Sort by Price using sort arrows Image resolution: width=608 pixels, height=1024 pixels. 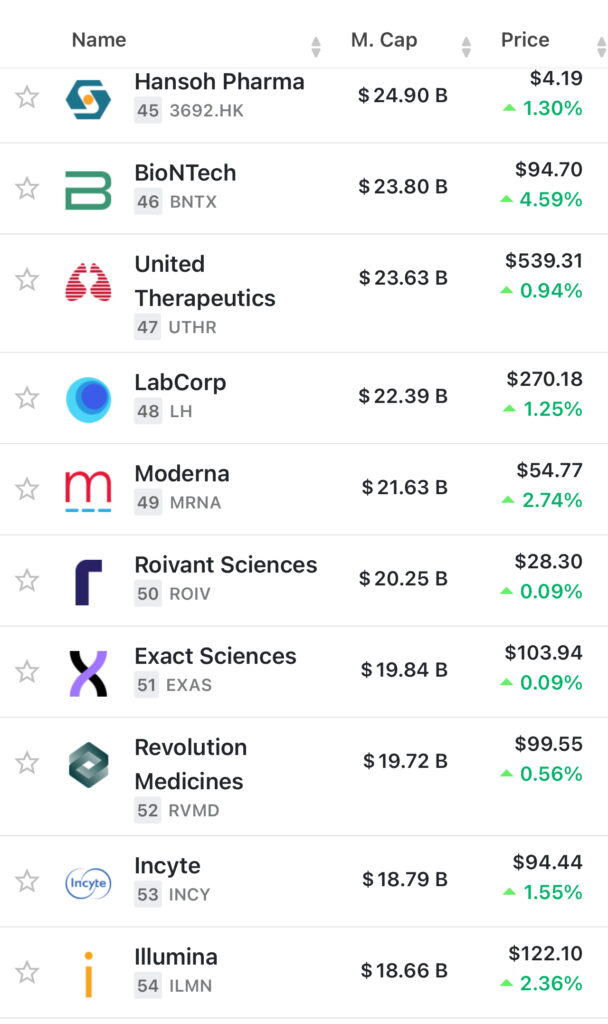[x=600, y=46]
